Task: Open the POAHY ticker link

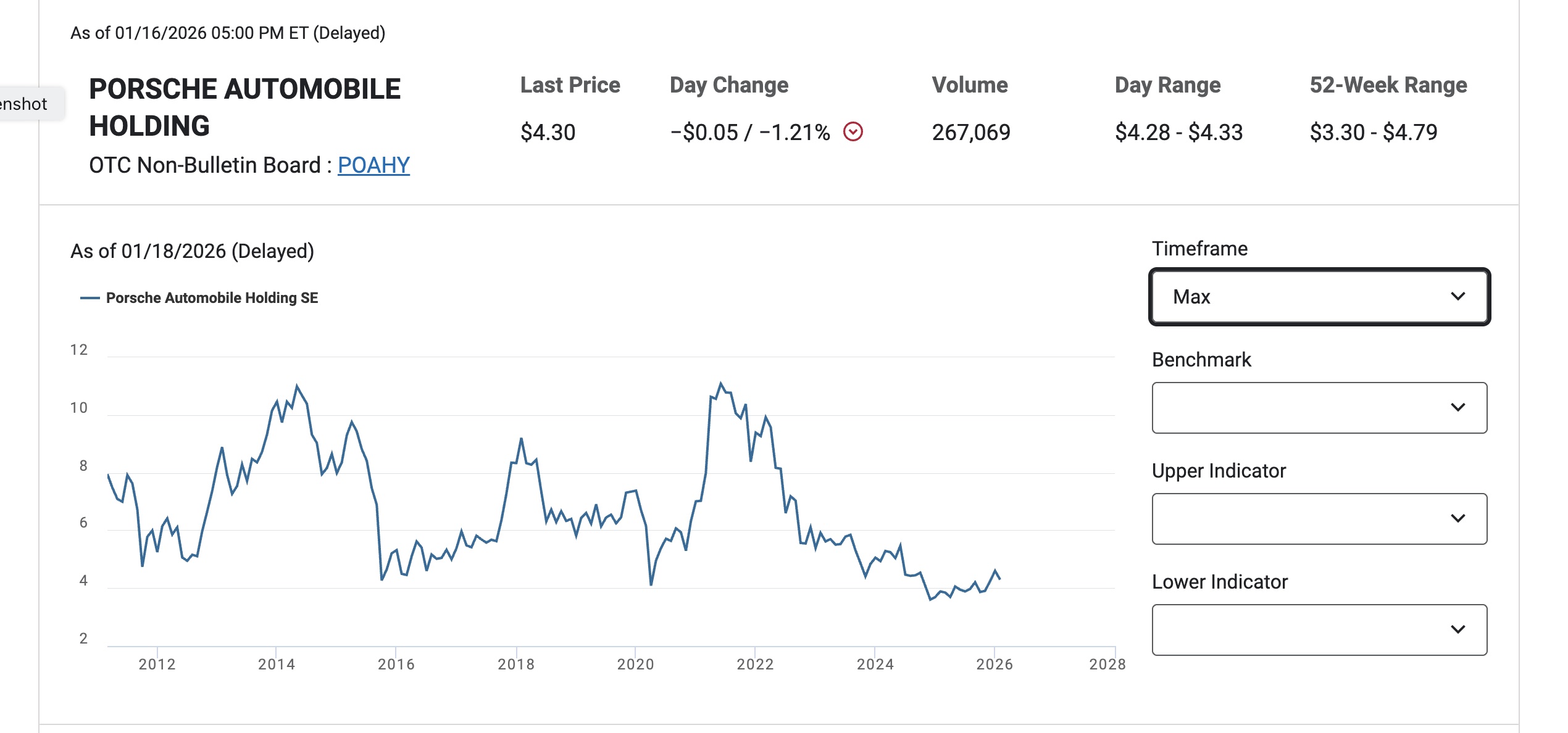Action: point(373,165)
